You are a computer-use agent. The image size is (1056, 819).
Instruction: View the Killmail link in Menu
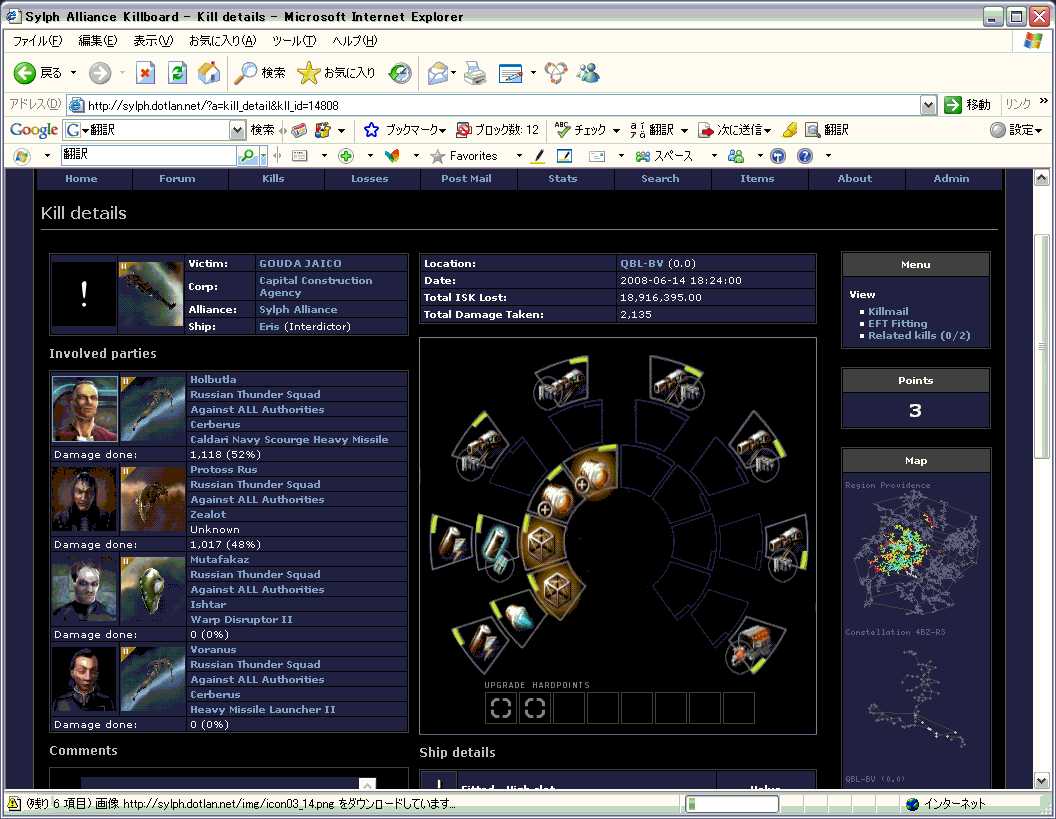click(888, 311)
